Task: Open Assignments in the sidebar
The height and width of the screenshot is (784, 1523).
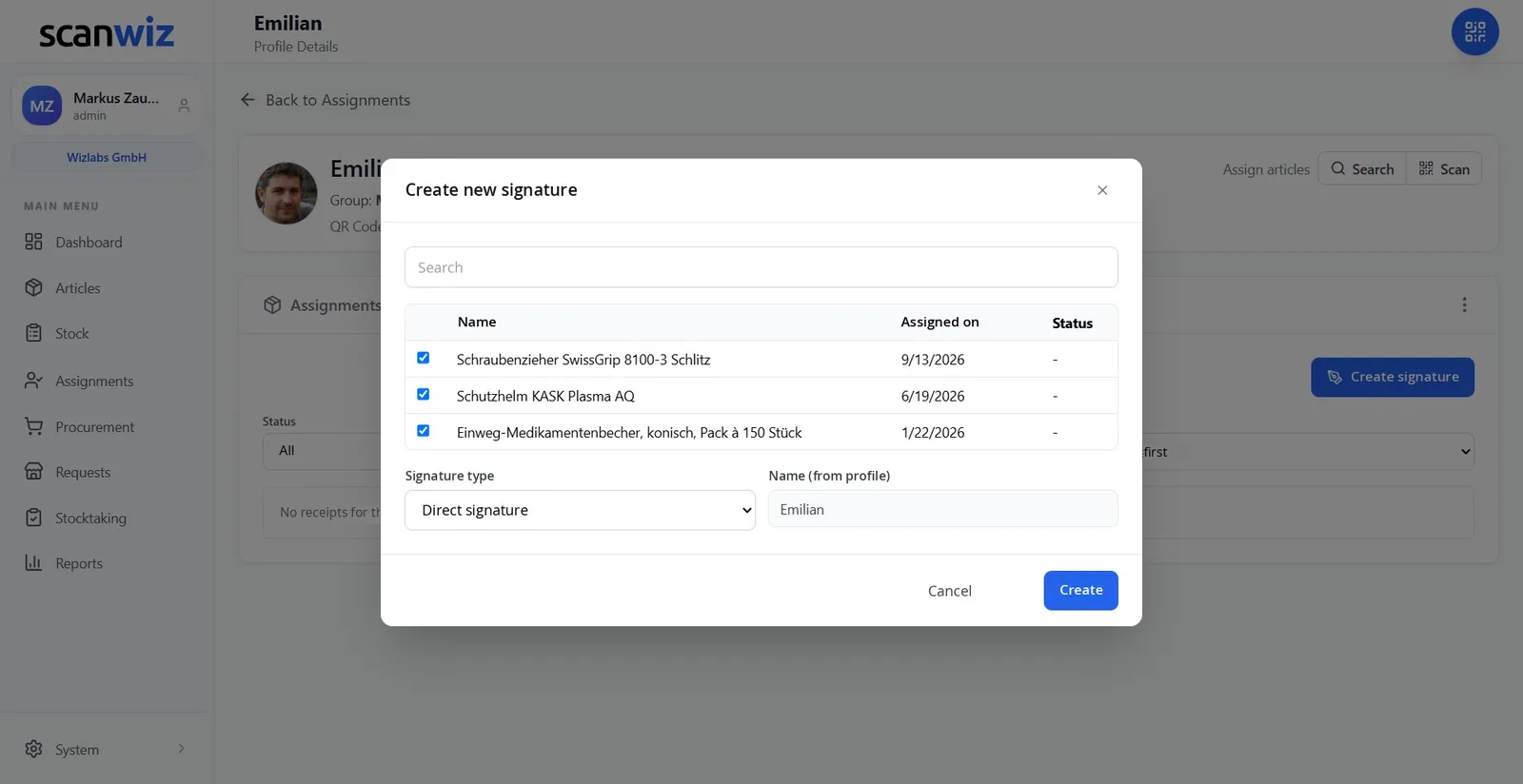Action: pyautogui.click(x=93, y=381)
